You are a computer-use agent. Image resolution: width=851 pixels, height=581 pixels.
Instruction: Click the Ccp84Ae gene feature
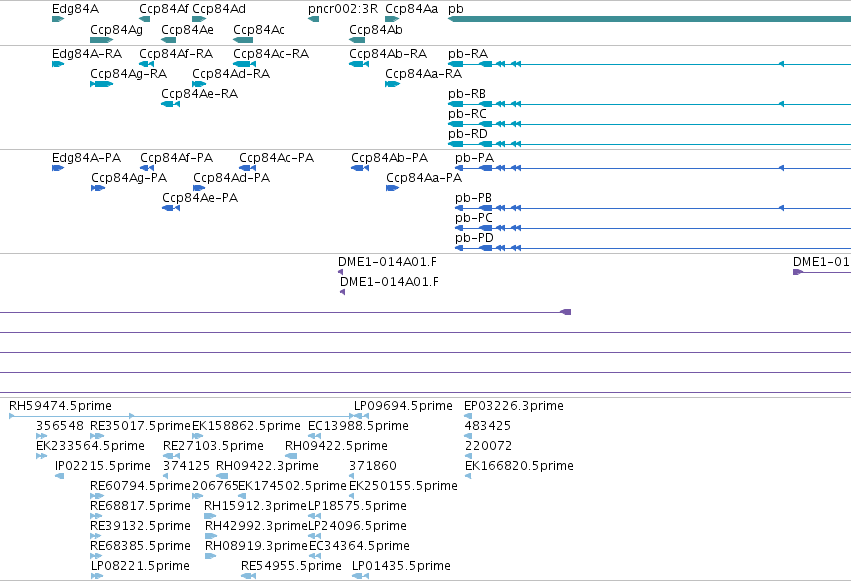pyautogui.click(x=168, y=40)
